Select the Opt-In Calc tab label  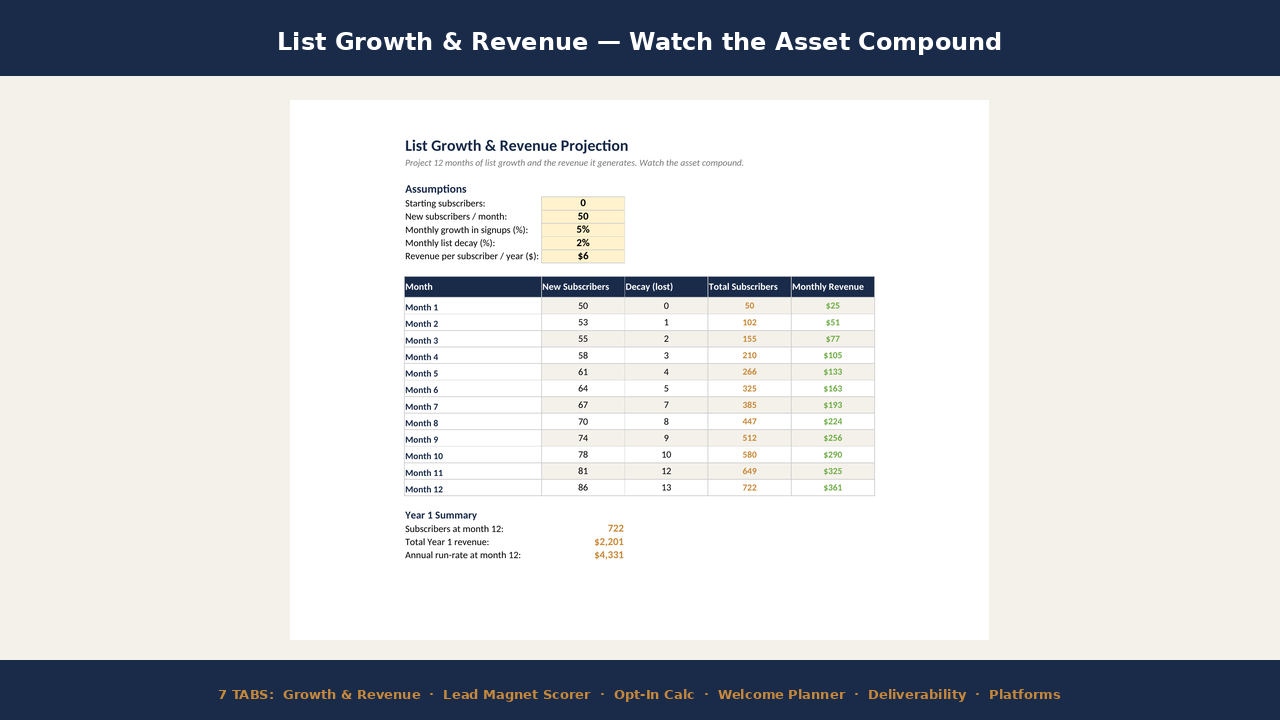(654, 694)
